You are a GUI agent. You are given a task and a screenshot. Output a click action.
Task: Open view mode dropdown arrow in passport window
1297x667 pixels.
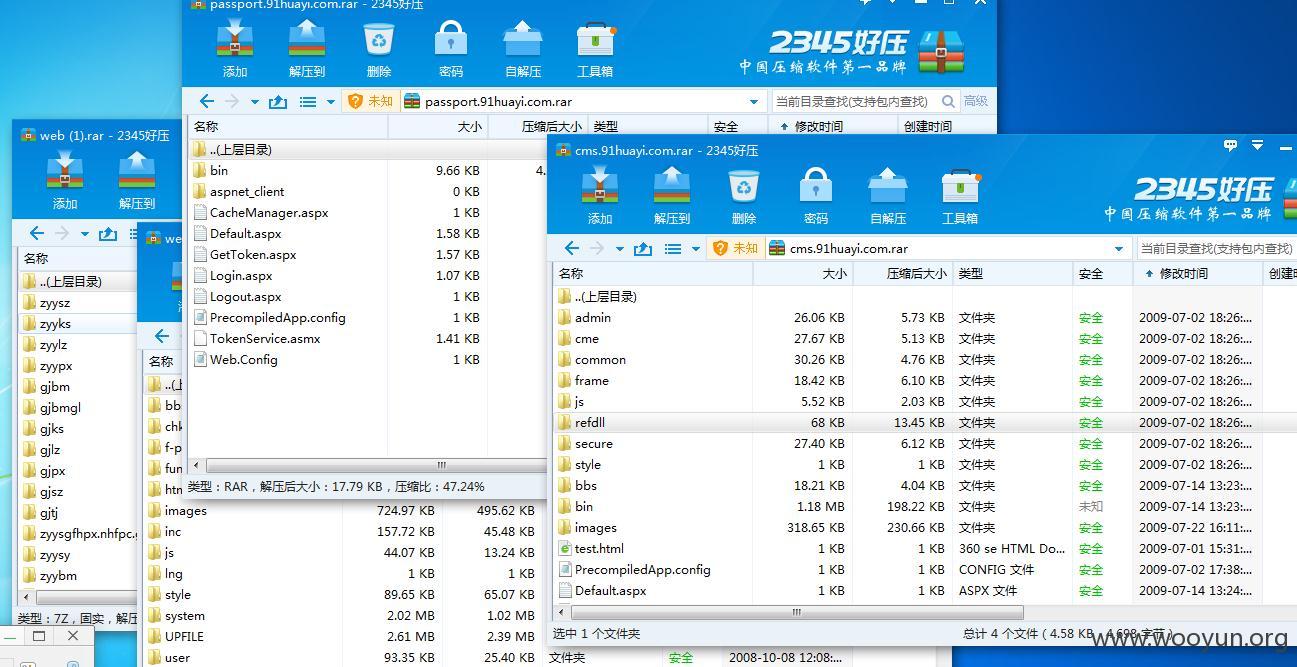[x=330, y=101]
